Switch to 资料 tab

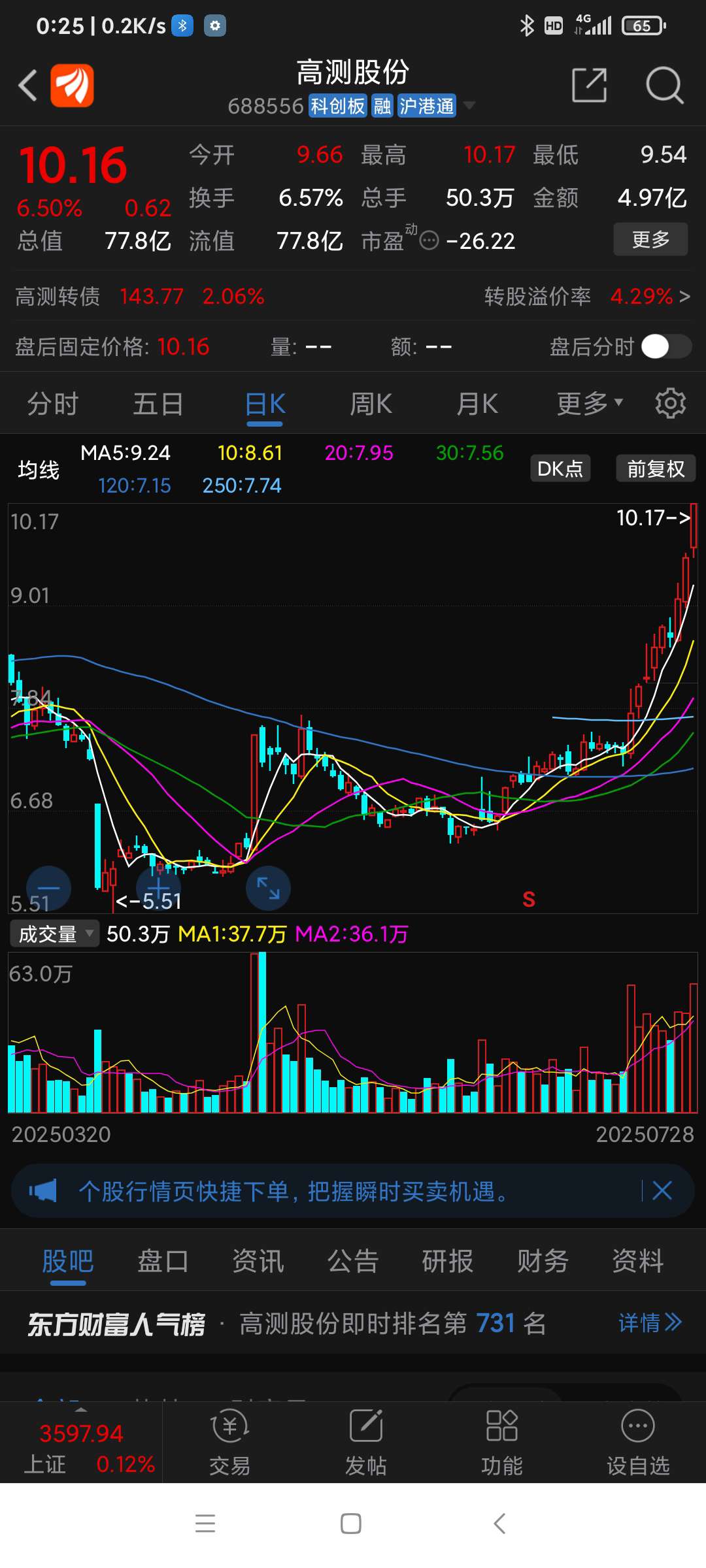pos(638,1261)
